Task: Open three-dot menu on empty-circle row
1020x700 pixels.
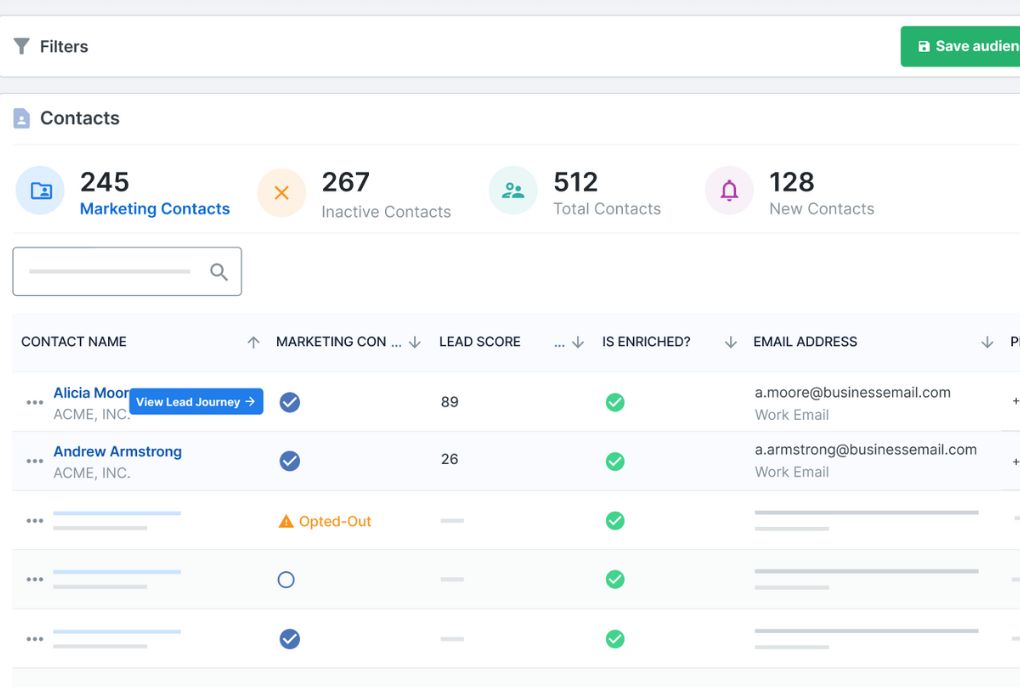Action: [34, 579]
